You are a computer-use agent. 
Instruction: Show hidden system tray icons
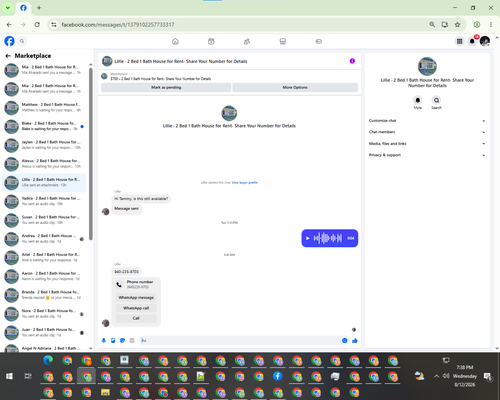coord(436,376)
